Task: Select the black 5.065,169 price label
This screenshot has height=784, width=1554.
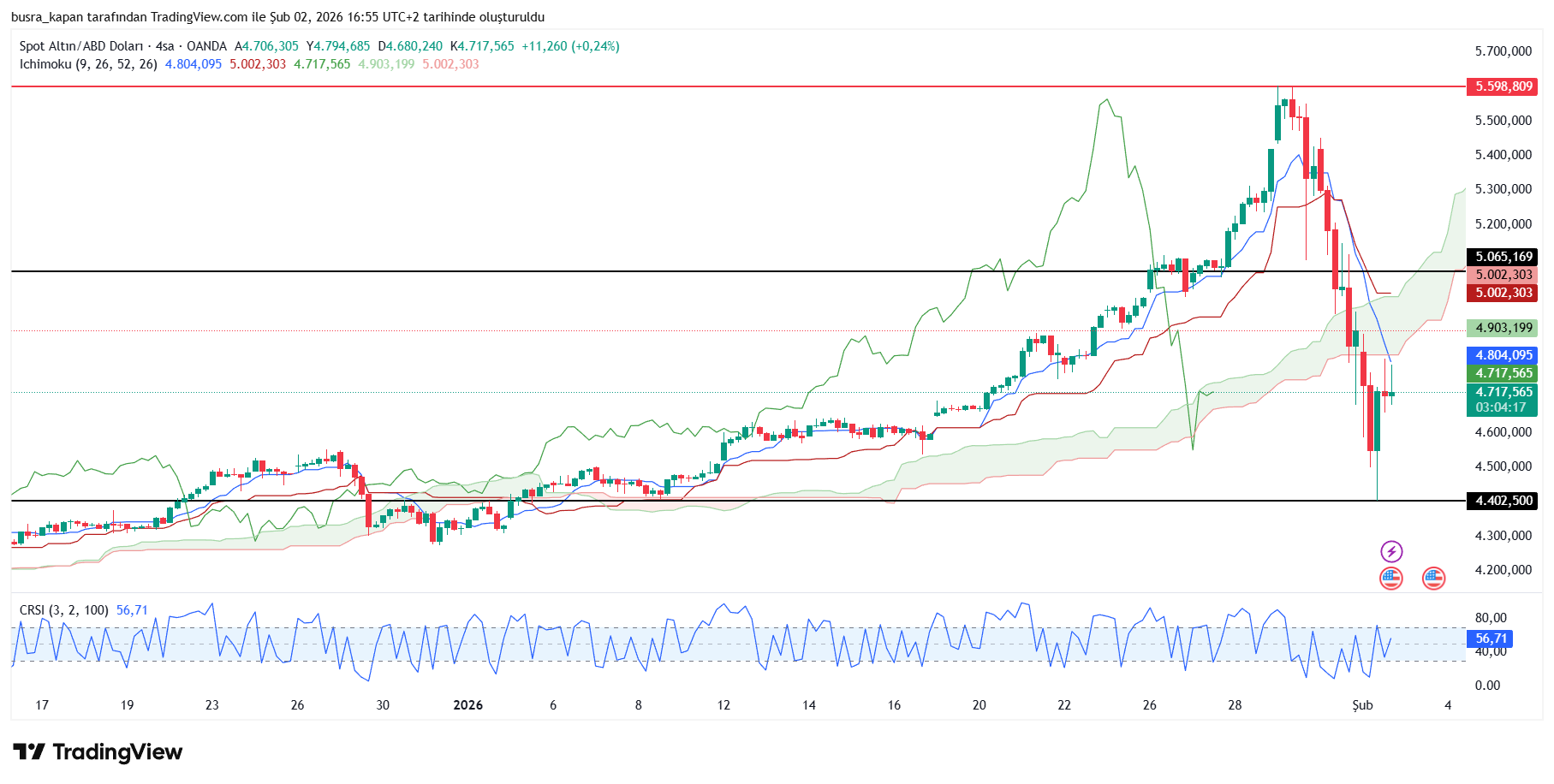Action: [x=1503, y=257]
